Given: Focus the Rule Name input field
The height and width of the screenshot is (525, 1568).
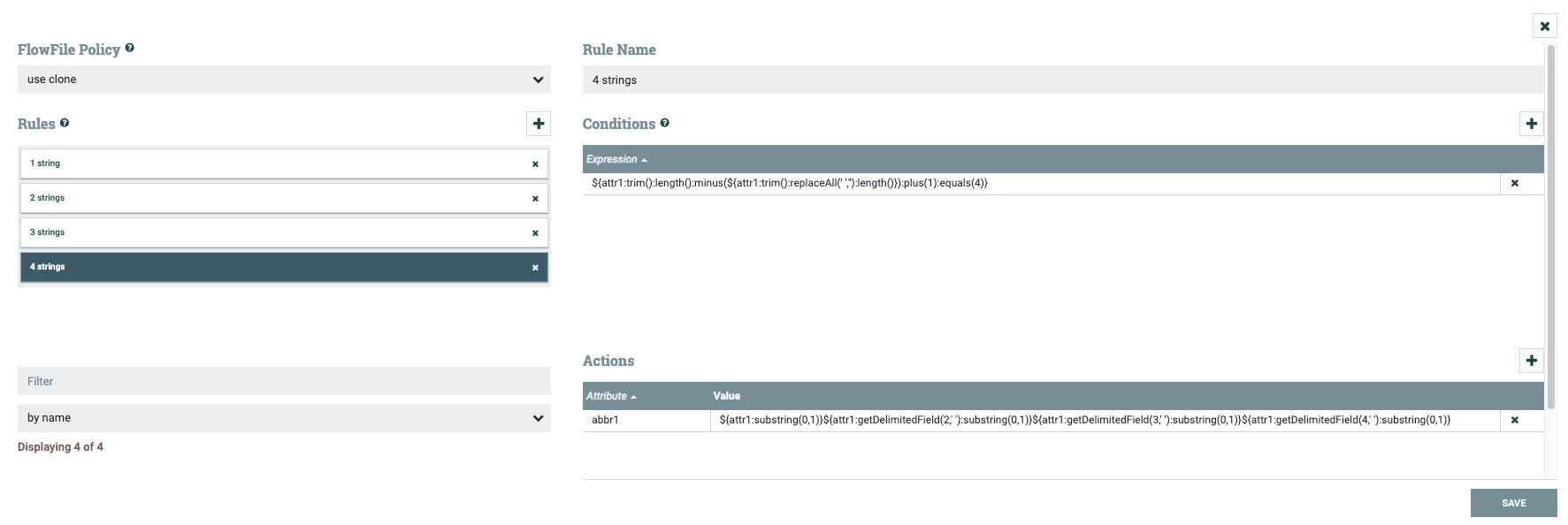Looking at the screenshot, I should click(1063, 80).
